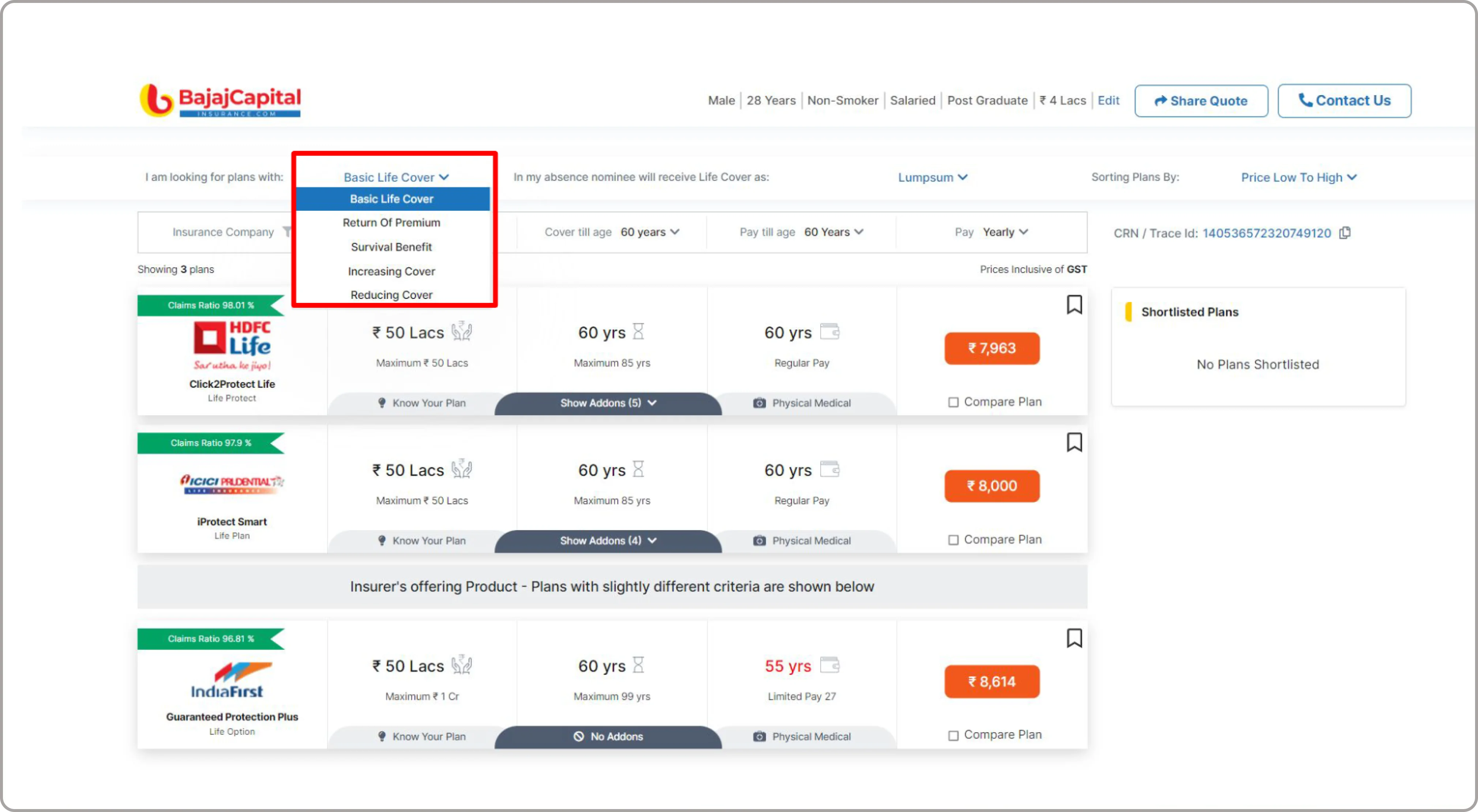Image resolution: width=1478 pixels, height=812 pixels.
Task: Click the No Addons tab for IndiaFirst
Action: 608,737
